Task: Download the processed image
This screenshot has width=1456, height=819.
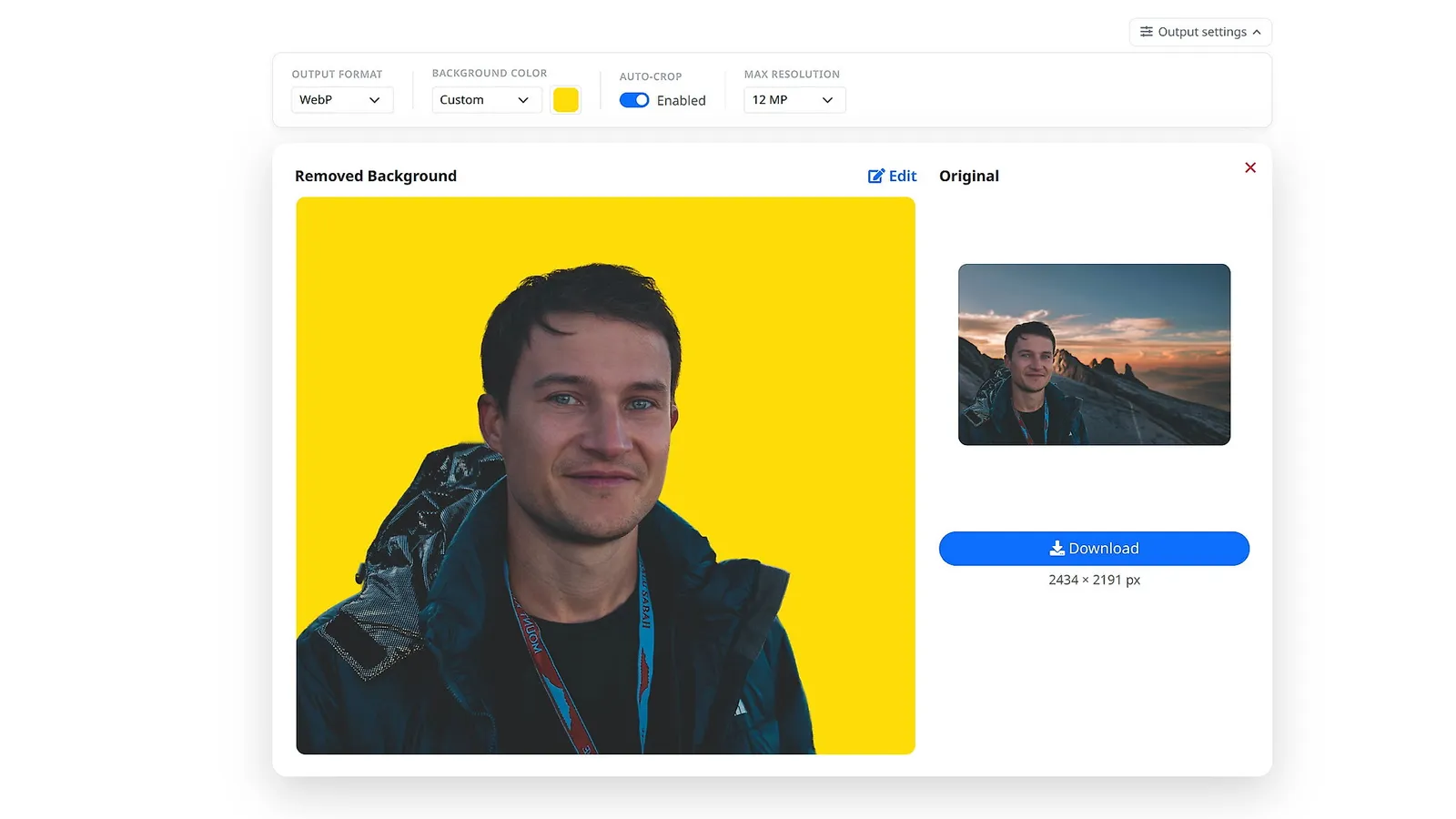Action: (x=1094, y=549)
